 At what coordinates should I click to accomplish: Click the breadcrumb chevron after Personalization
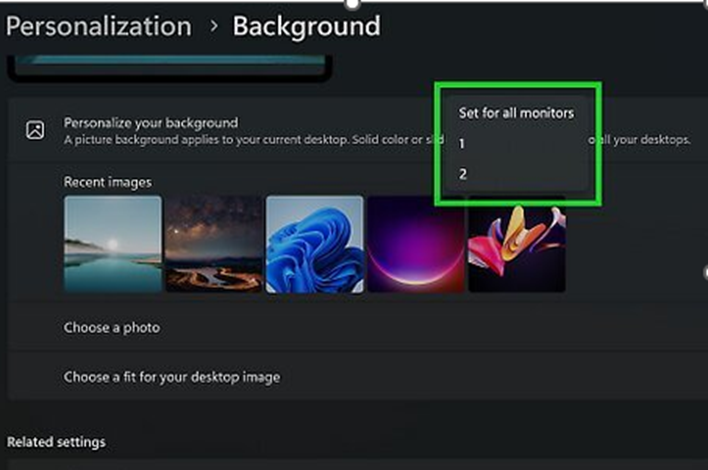coord(214,26)
